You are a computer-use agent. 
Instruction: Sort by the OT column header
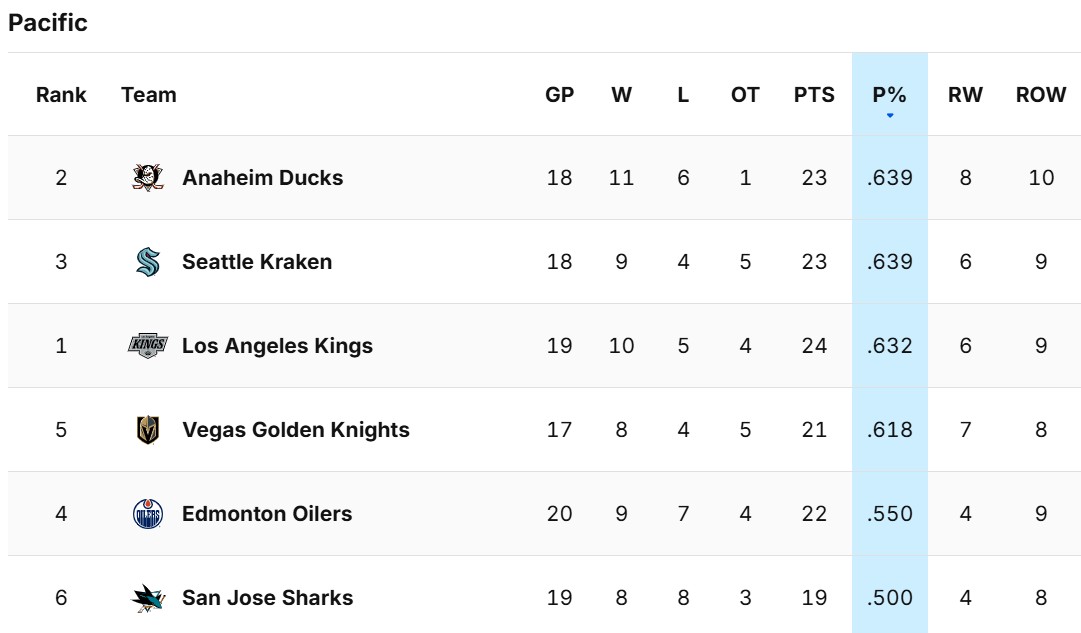(745, 95)
